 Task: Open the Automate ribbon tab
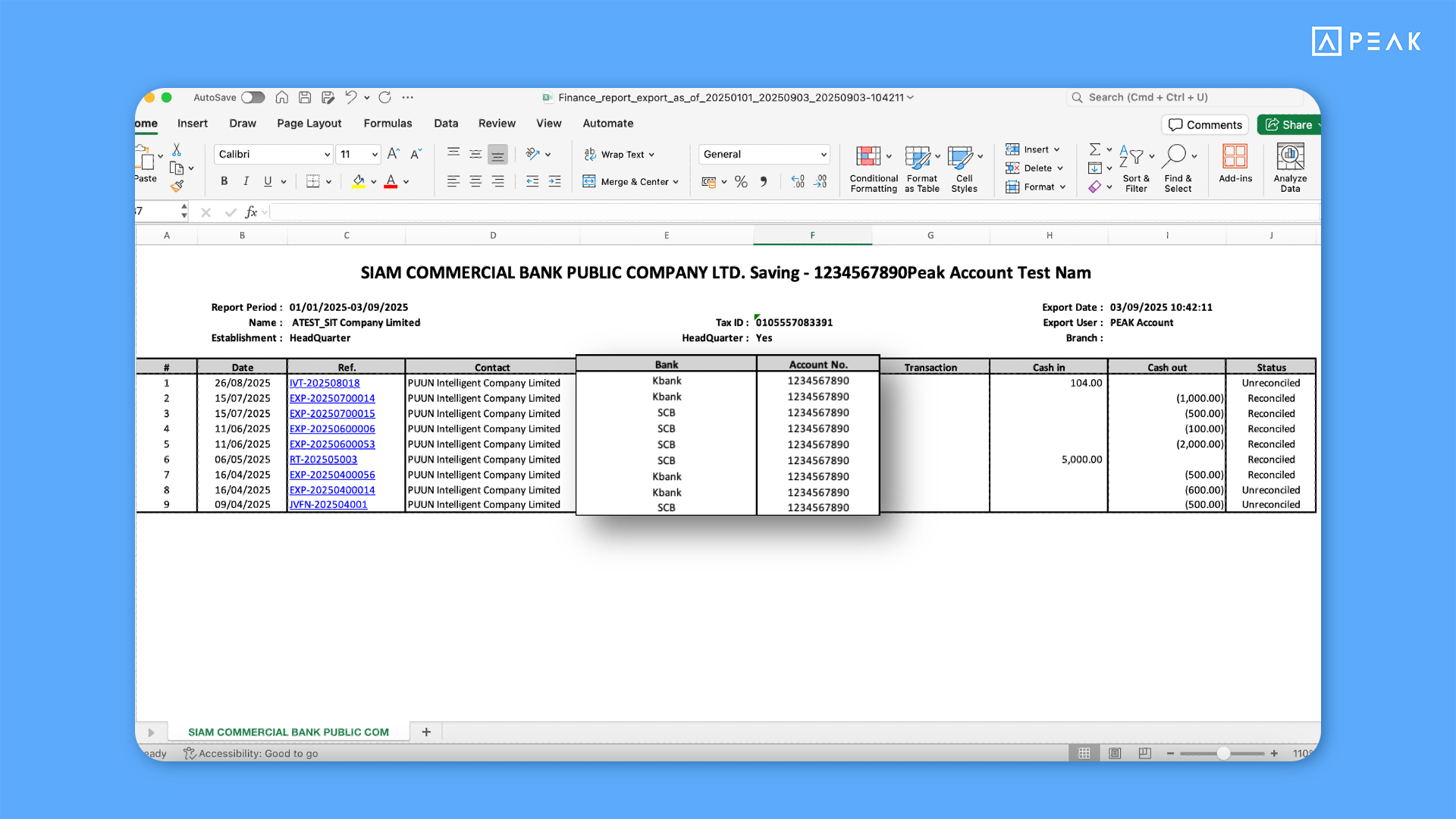tap(608, 123)
